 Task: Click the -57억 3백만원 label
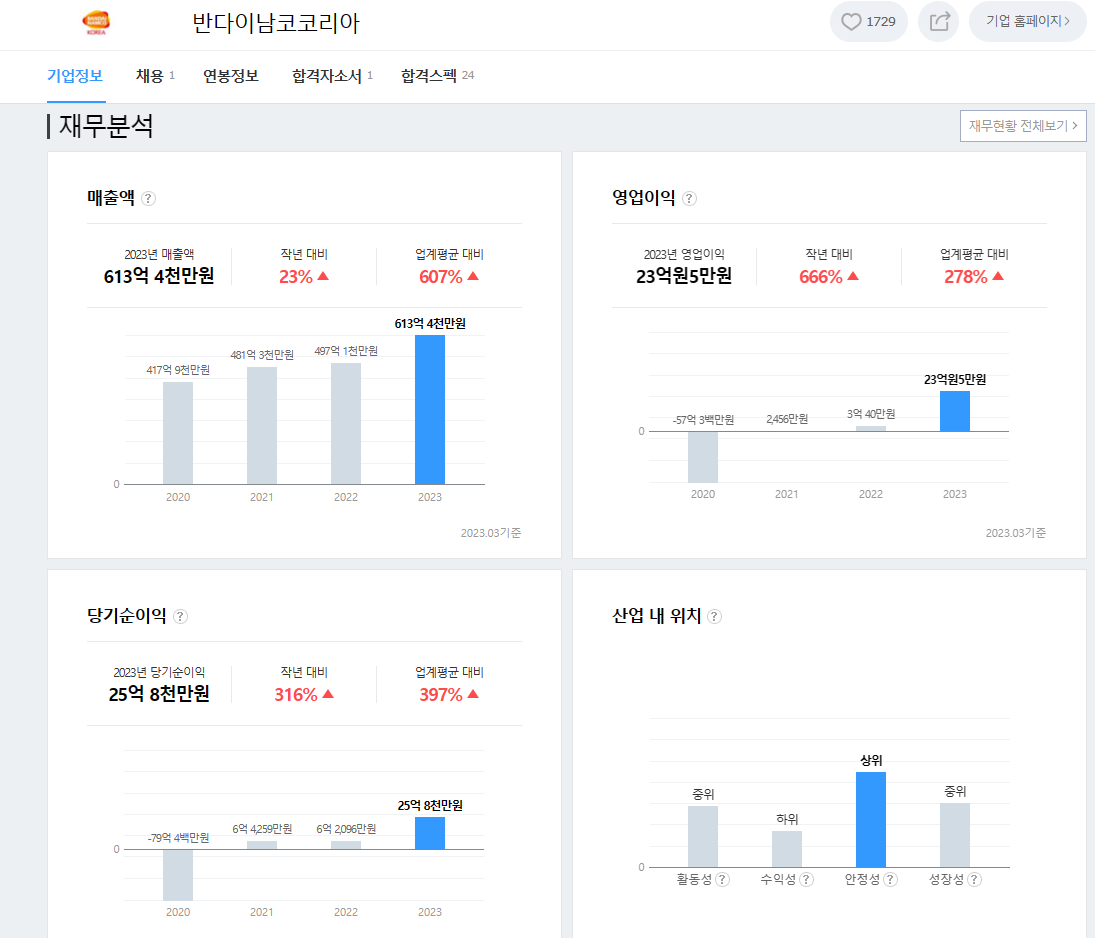(x=703, y=420)
